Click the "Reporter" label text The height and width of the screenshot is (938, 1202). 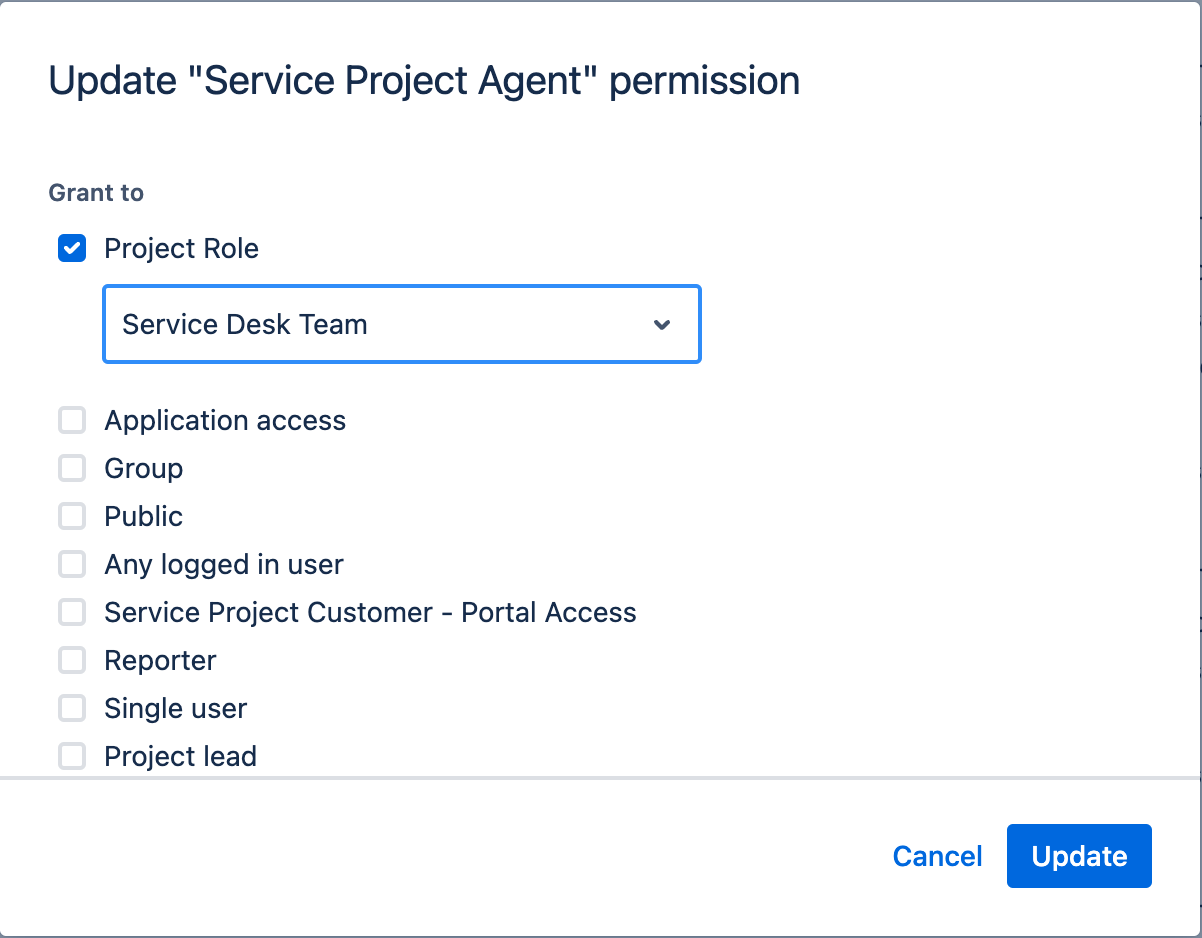pyautogui.click(x=160, y=661)
